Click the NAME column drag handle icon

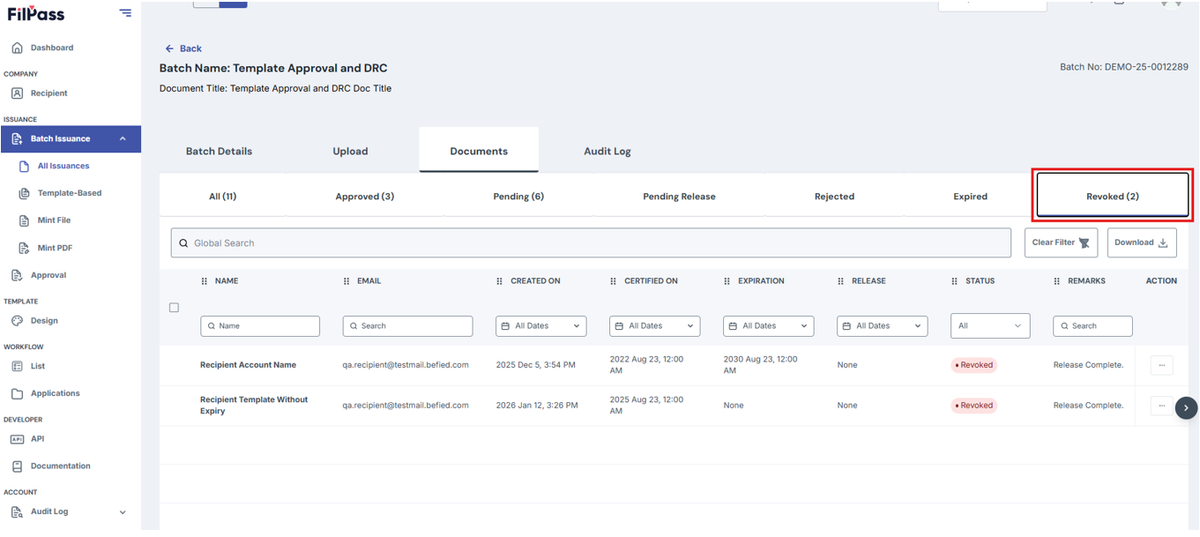coord(205,281)
